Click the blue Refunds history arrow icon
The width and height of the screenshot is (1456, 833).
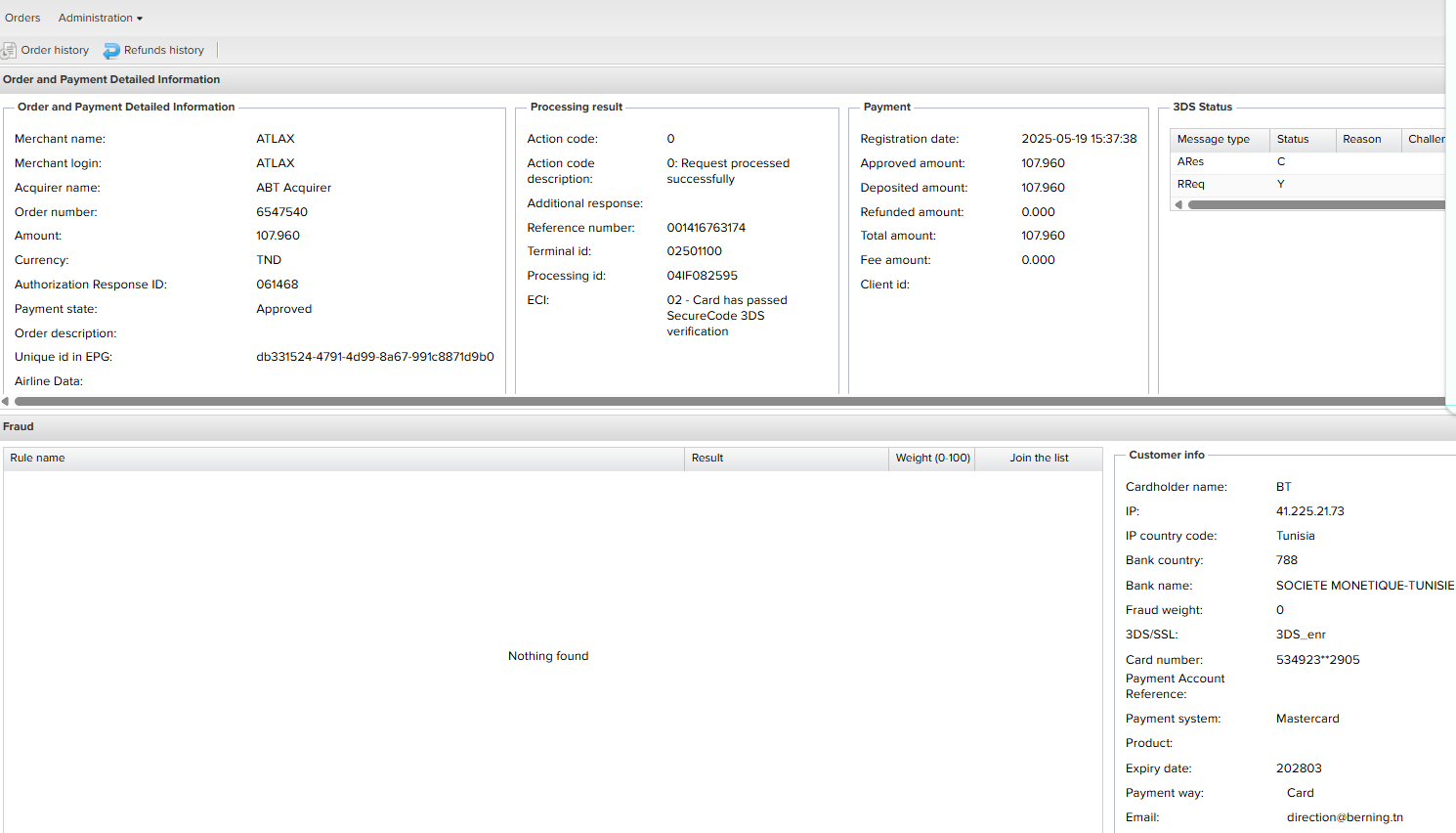pyautogui.click(x=111, y=51)
